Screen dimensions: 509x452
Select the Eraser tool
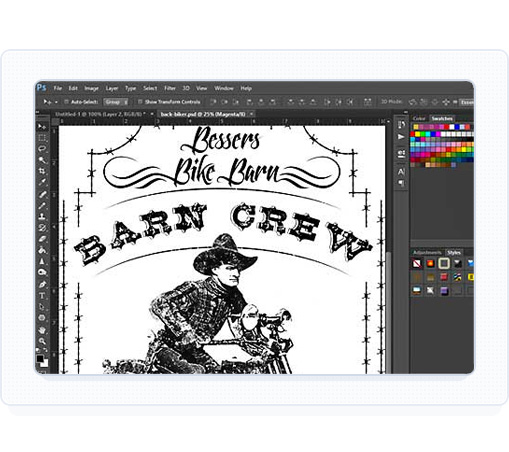[x=42, y=239]
